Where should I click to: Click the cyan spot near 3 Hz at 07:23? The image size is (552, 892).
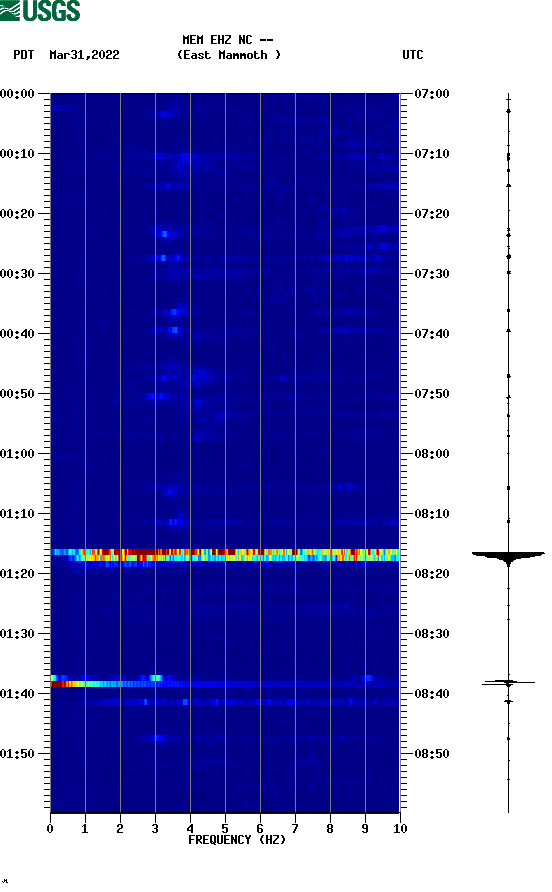point(165,233)
